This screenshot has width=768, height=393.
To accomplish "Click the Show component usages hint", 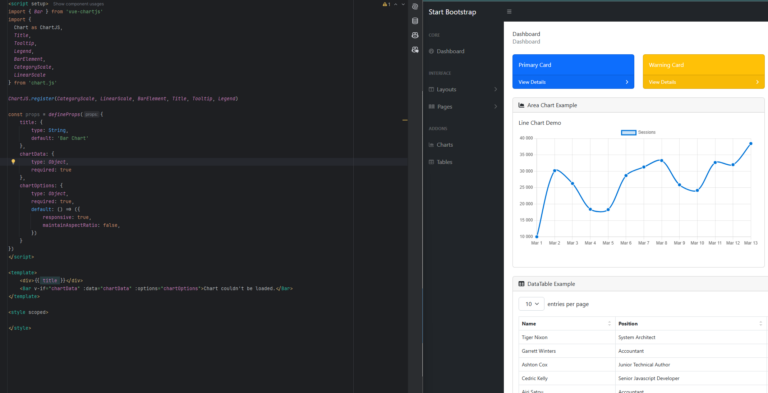I will click(x=78, y=4).
